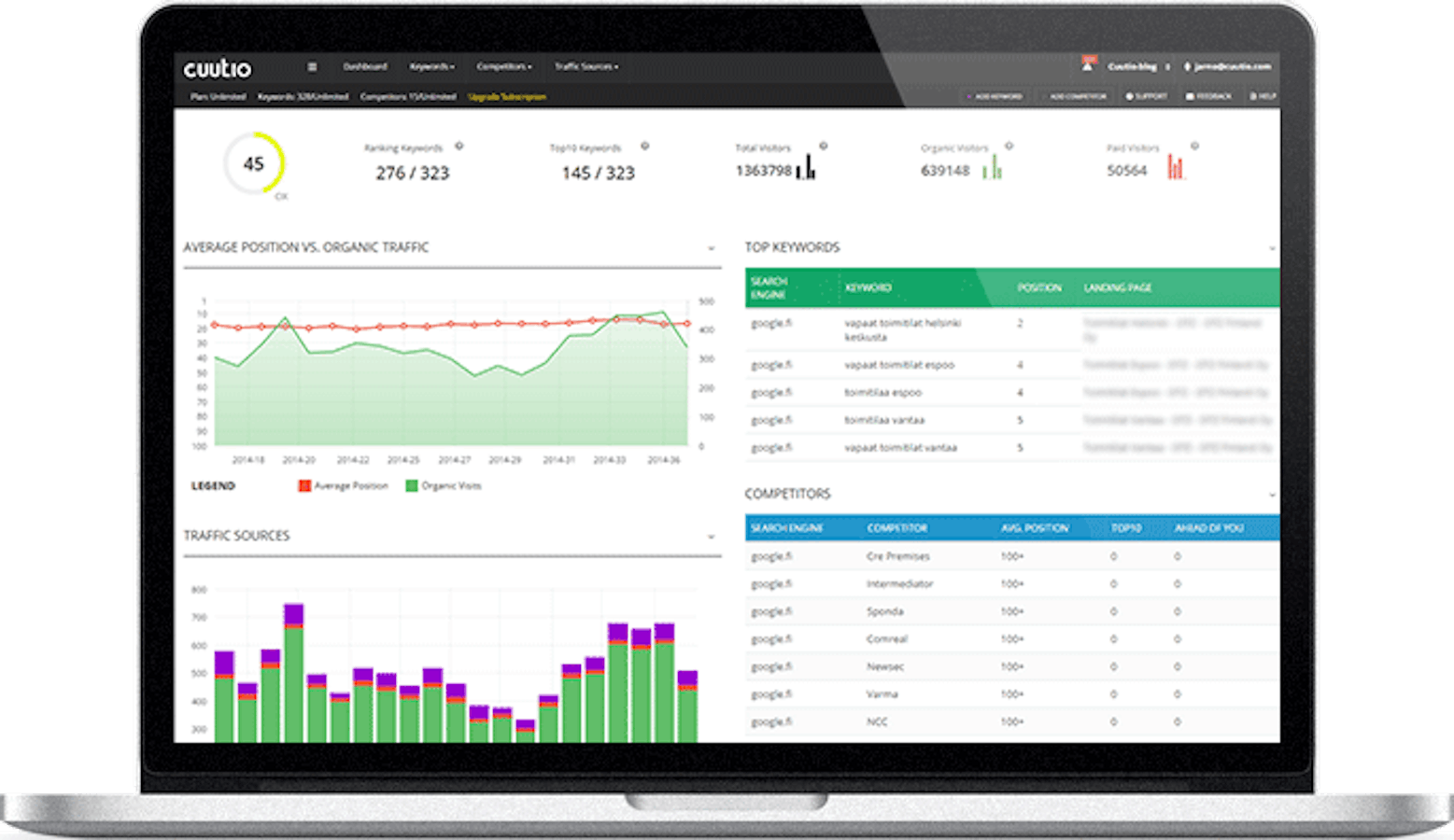1454x840 pixels.
Task: Sort by Avg. Position column header
Action: point(1034,528)
